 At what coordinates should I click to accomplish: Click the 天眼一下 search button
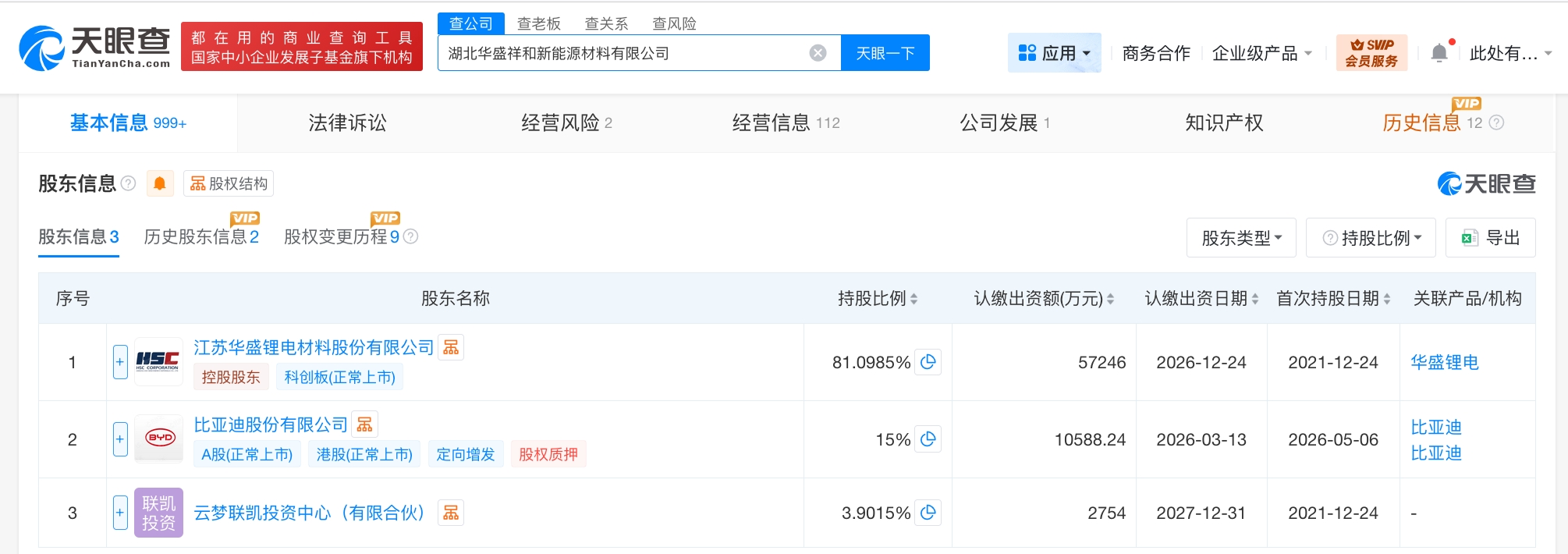885,53
